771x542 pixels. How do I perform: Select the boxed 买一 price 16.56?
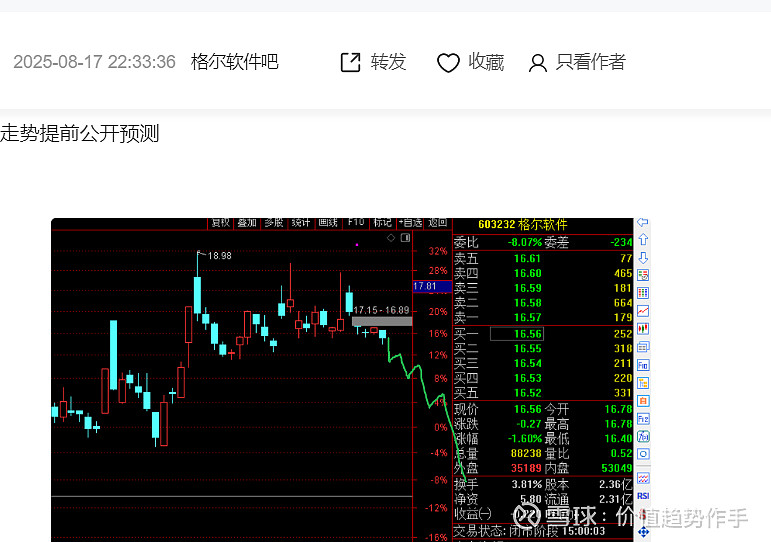[517, 334]
